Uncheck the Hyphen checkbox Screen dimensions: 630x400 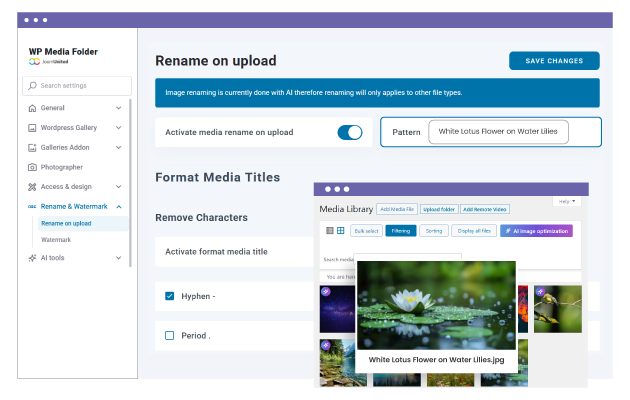click(x=170, y=296)
